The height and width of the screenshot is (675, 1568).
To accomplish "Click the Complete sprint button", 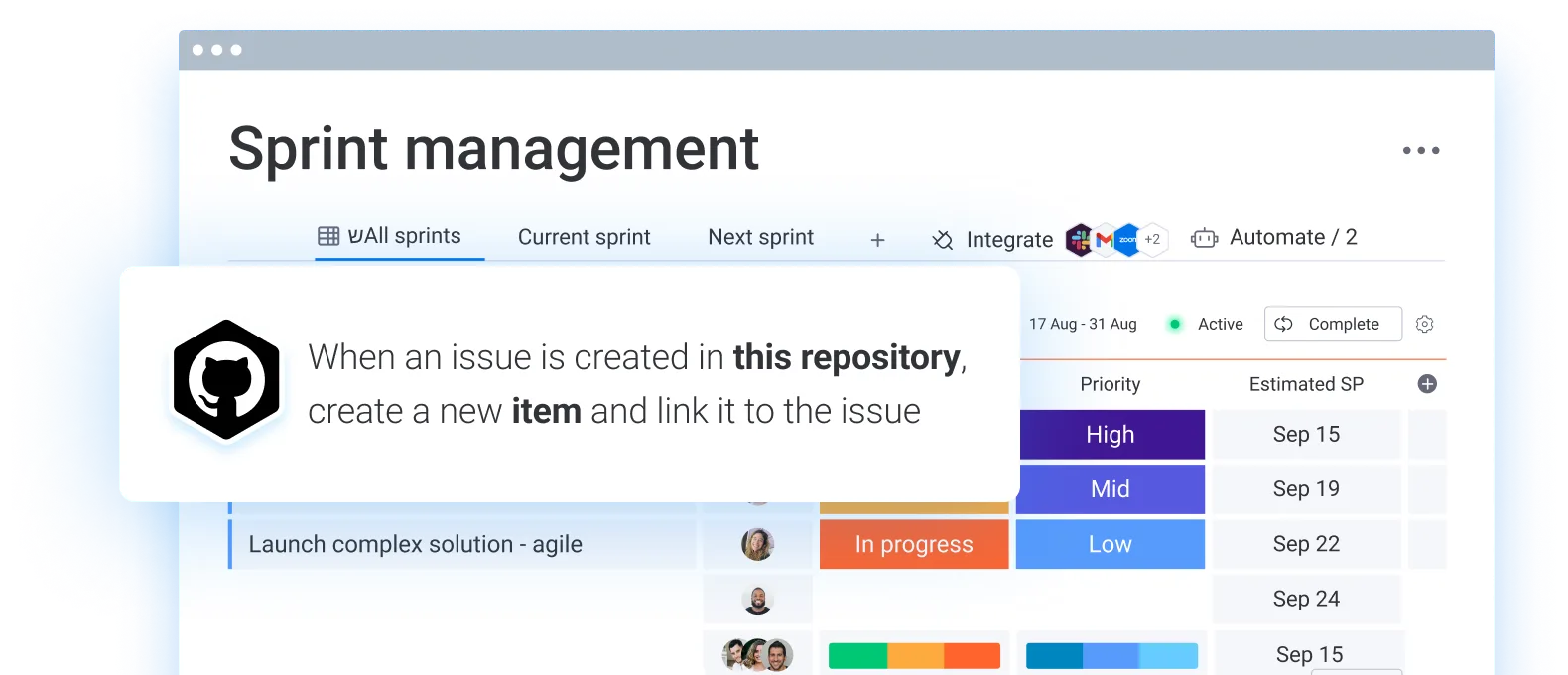I will pyautogui.click(x=1333, y=324).
